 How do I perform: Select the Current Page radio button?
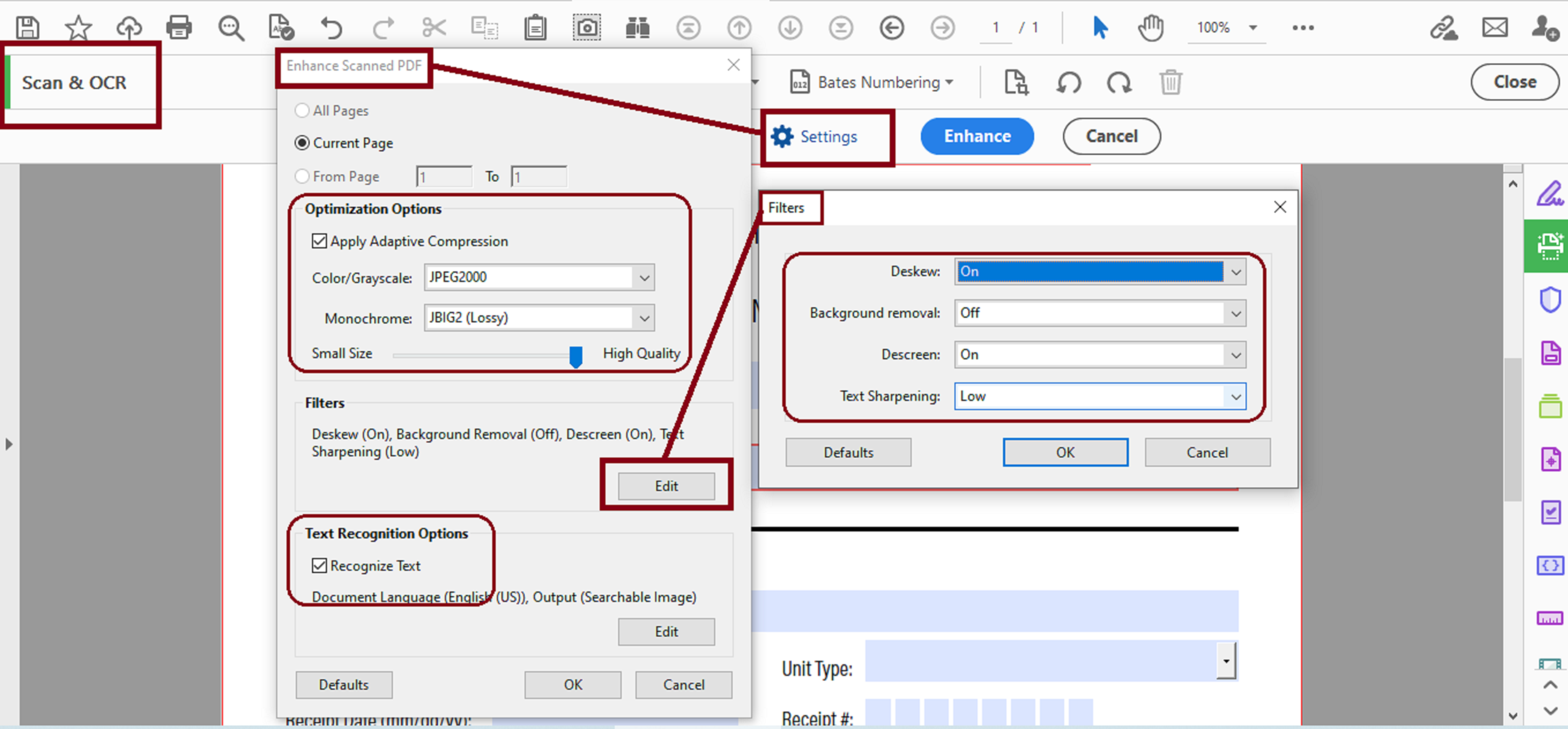[x=302, y=143]
